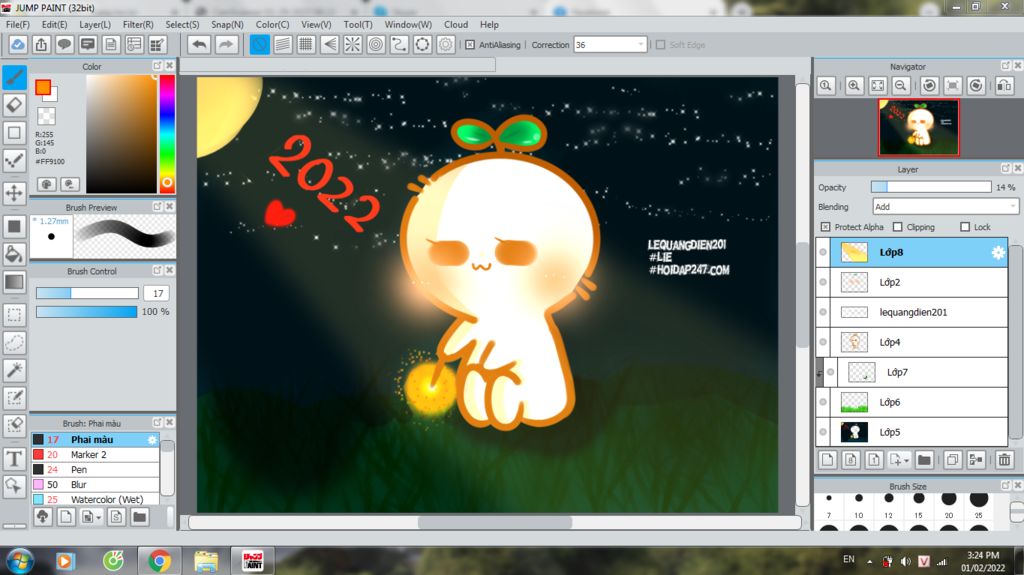This screenshot has width=1024, height=575.
Task: Click the Undo arrow button
Action: (x=200, y=44)
